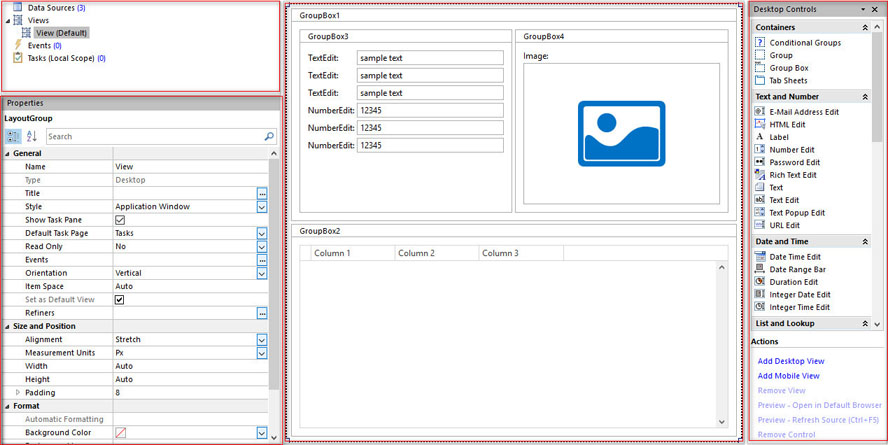Collapse the Size and Position category

7,327
